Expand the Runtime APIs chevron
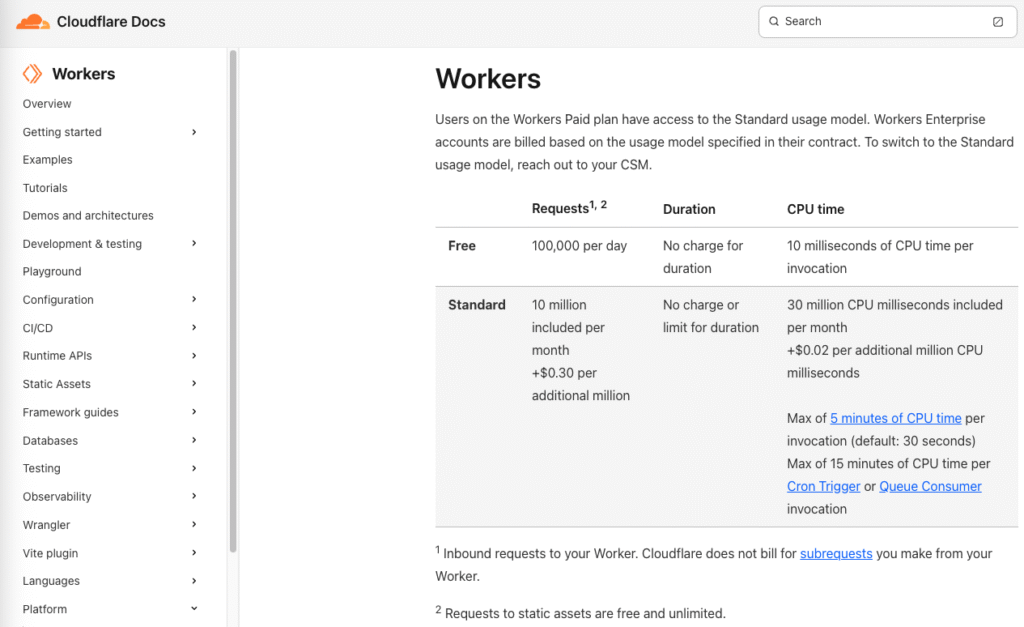This screenshot has height=627, width=1024. click(x=194, y=355)
